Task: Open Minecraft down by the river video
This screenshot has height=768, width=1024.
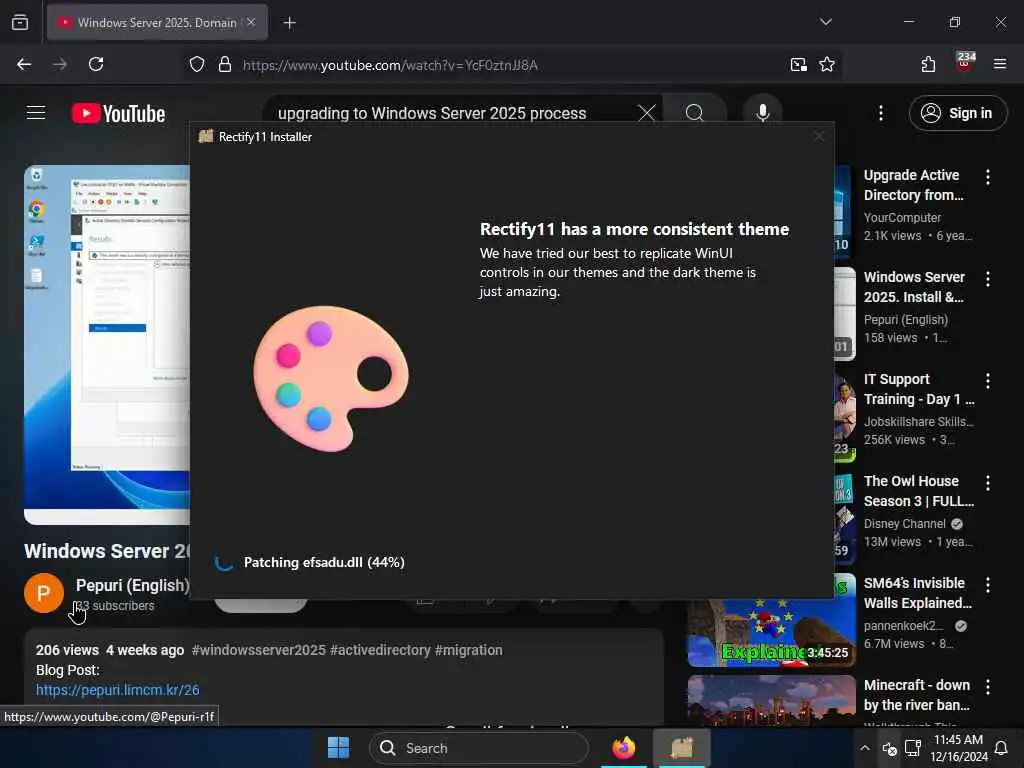Action: 917,695
